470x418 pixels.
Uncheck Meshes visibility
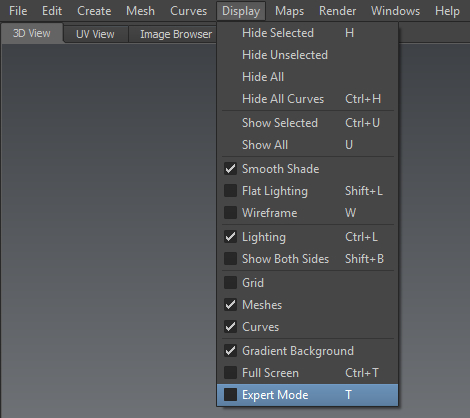point(230,305)
